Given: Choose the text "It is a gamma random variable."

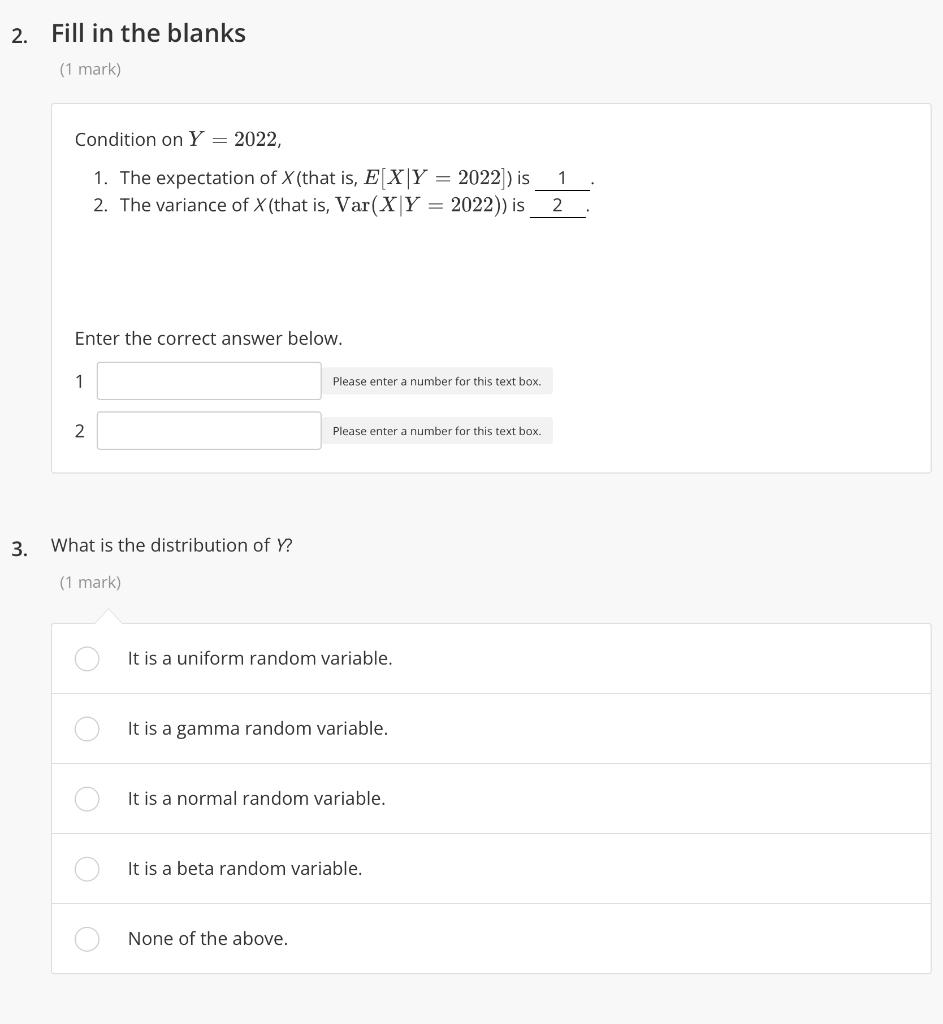Looking at the screenshot, I should tap(258, 729).
